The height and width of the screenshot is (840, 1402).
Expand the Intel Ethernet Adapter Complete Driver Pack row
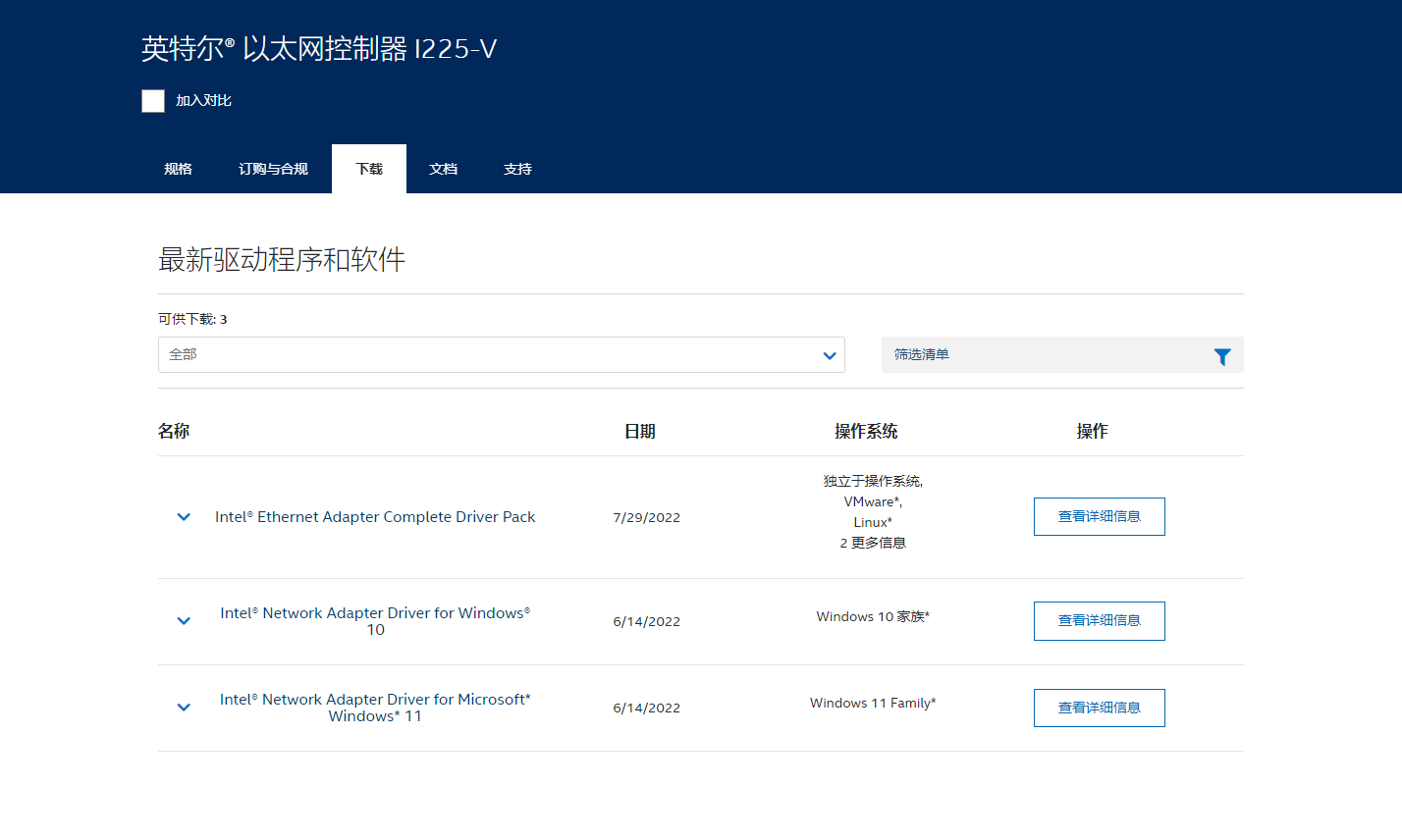tap(184, 517)
